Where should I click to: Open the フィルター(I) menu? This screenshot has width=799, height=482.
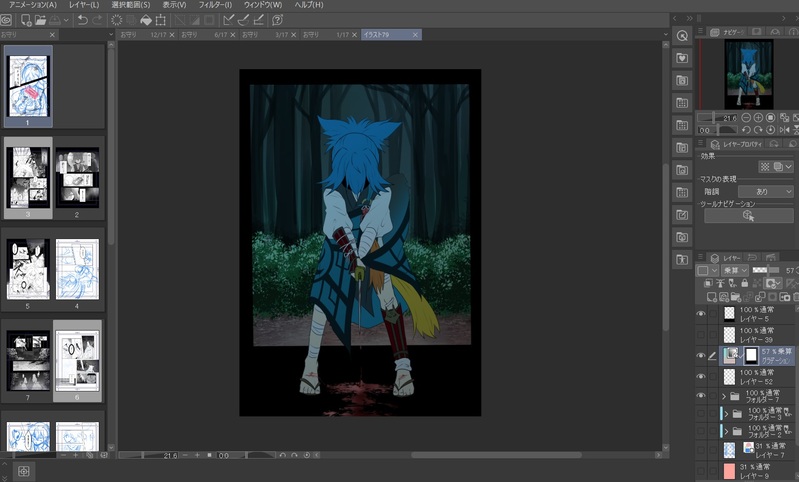214,5
